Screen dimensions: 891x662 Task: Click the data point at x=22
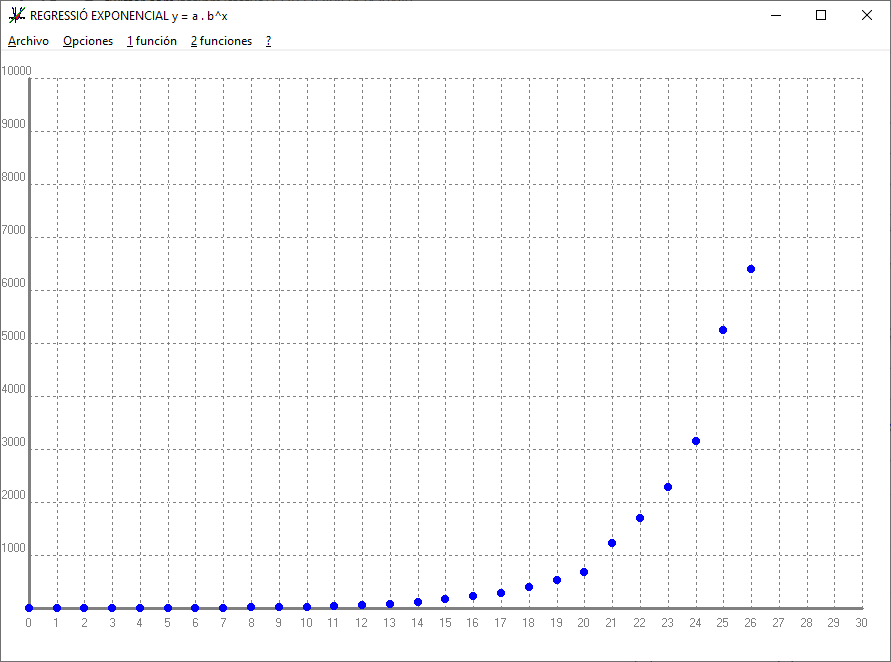click(x=640, y=518)
